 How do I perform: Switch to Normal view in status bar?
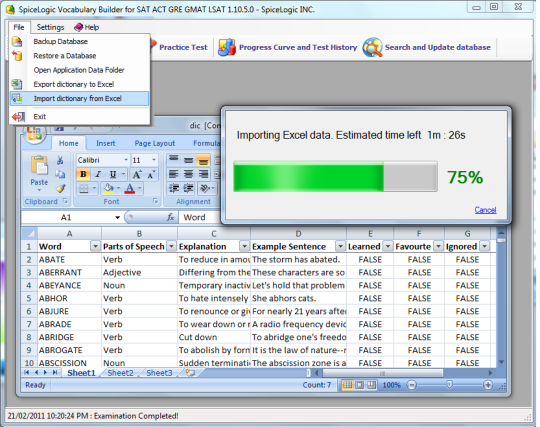[347, 385]
